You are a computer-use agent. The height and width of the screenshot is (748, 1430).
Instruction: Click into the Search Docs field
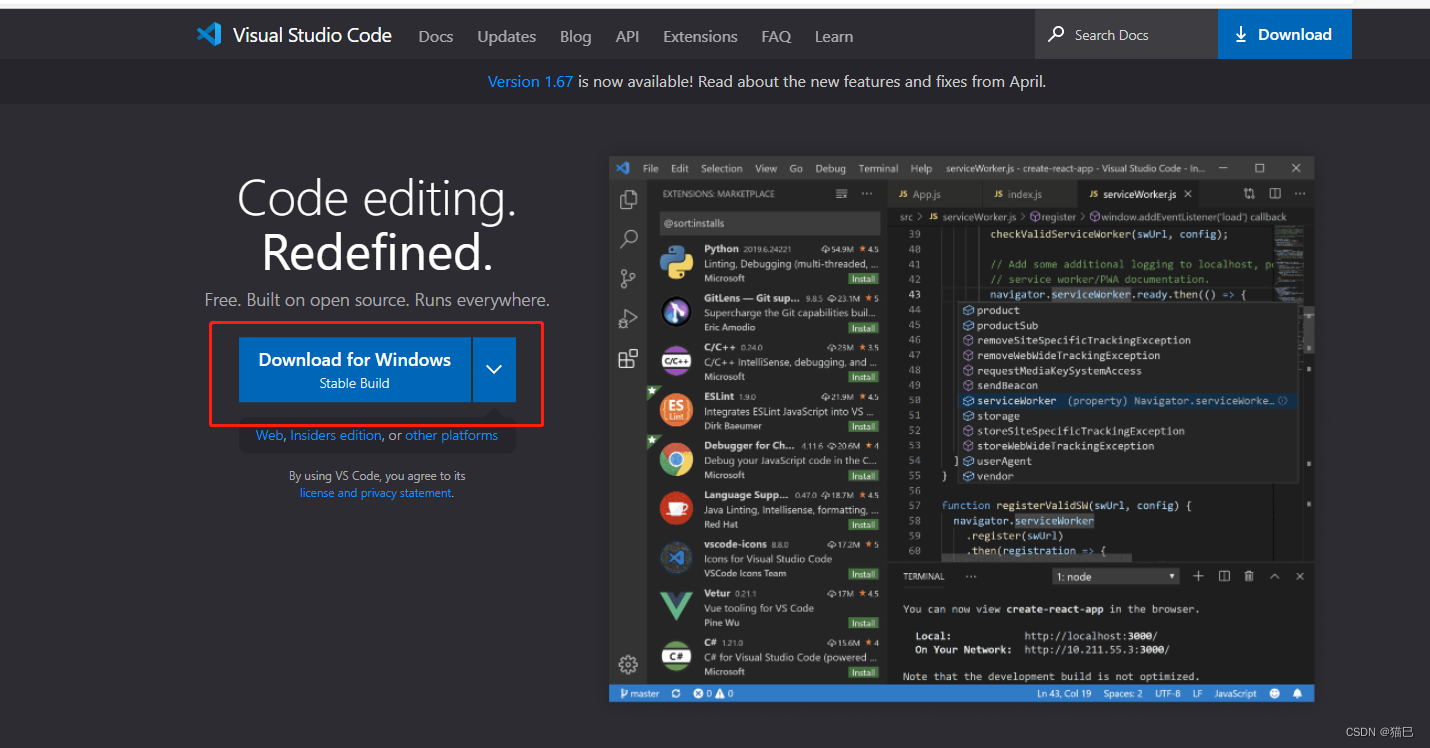(x=1127, y=35)
